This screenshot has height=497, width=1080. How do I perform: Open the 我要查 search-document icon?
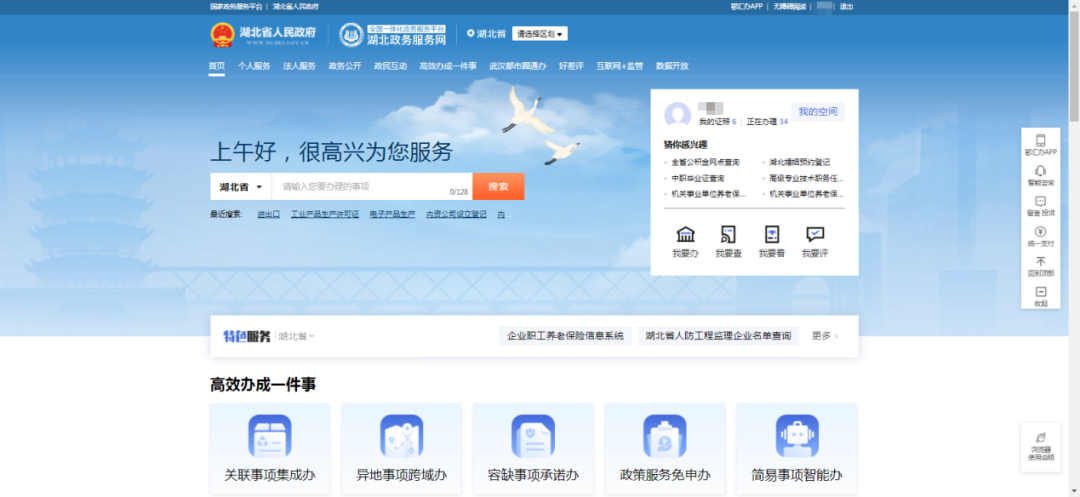point(728,234)
